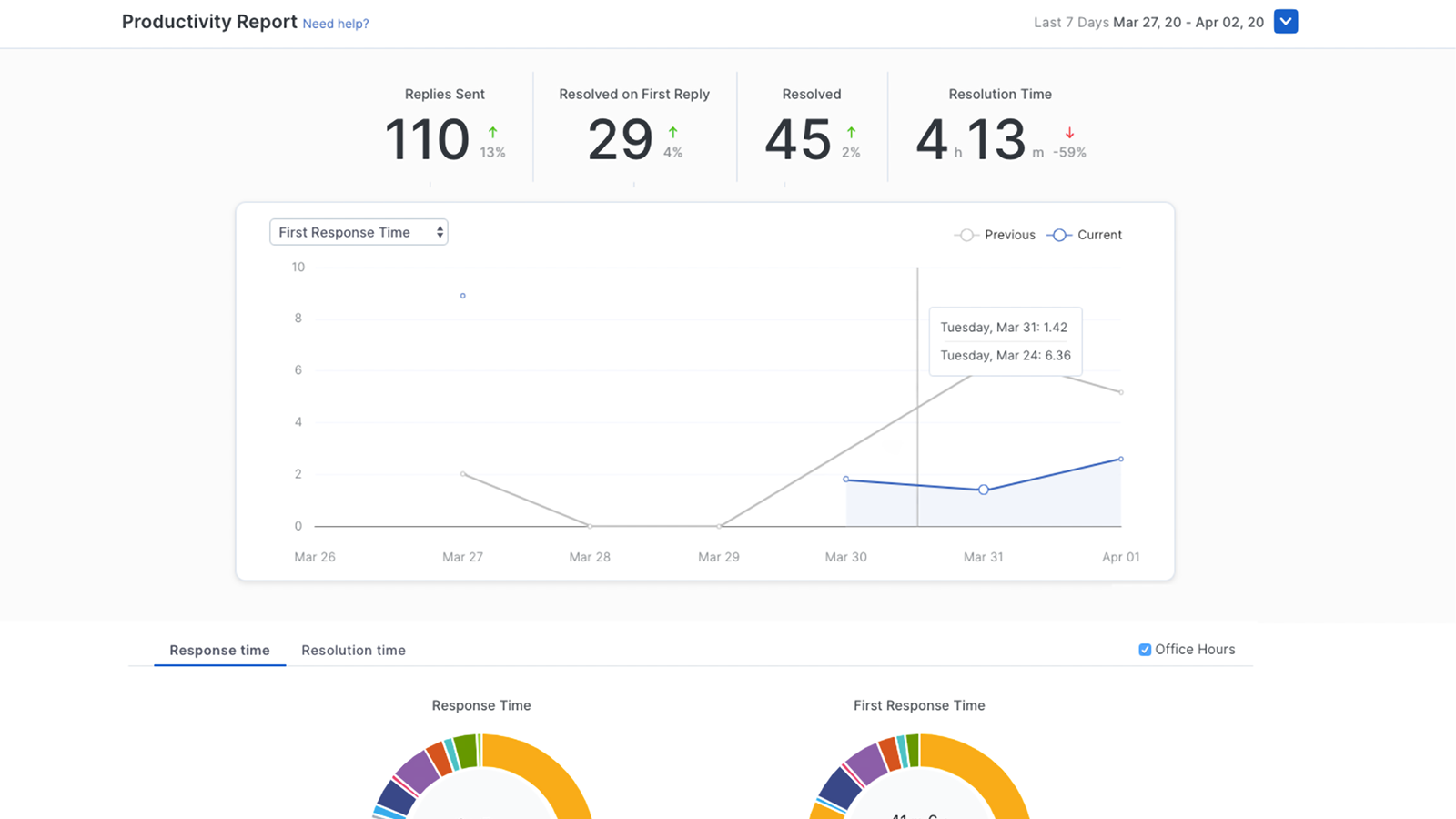Click the green arrow next to Replies Sent
Screen dimensions: 1456x819
coord(492,132)
